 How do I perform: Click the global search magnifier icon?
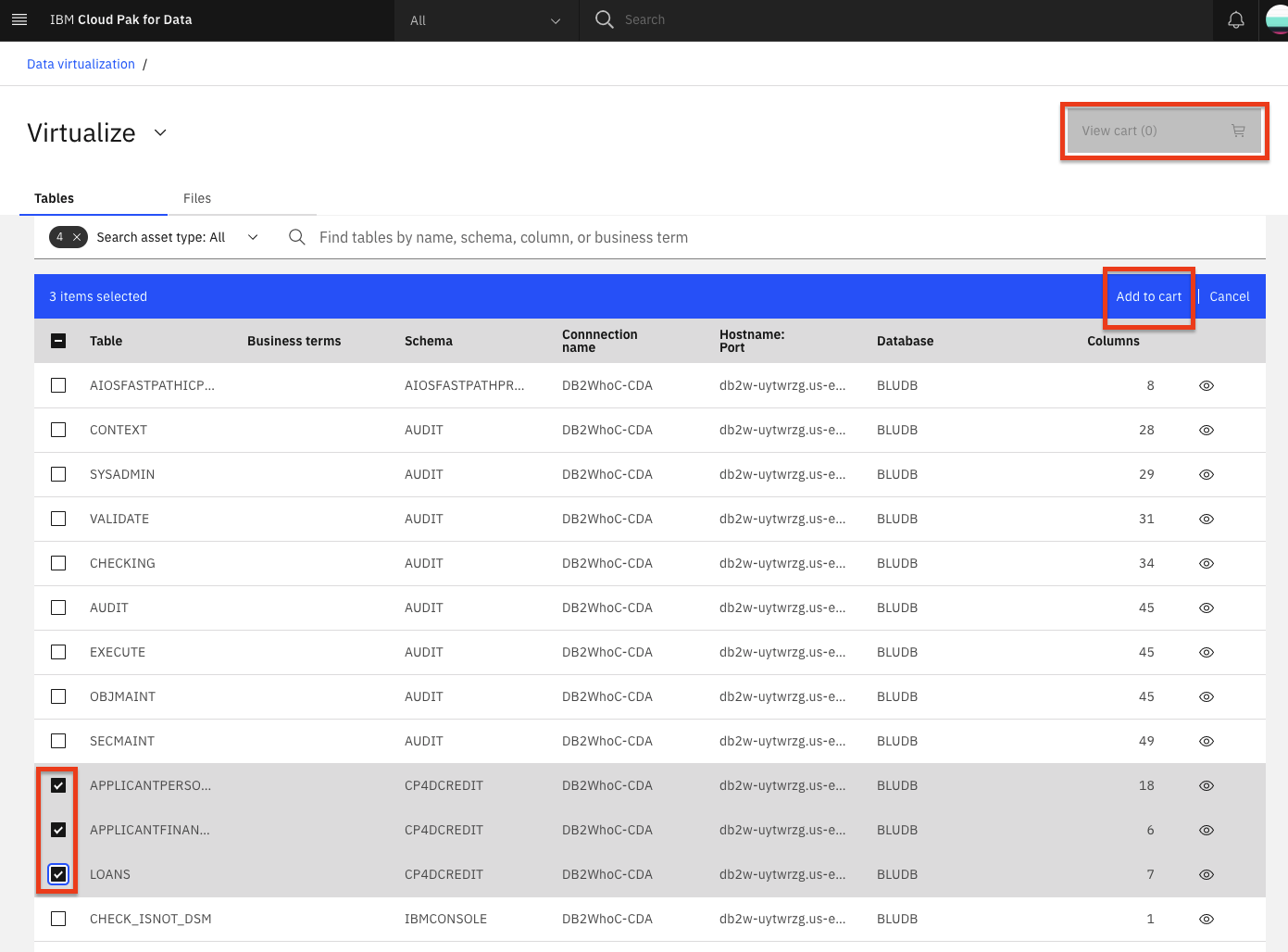[604, 19]
